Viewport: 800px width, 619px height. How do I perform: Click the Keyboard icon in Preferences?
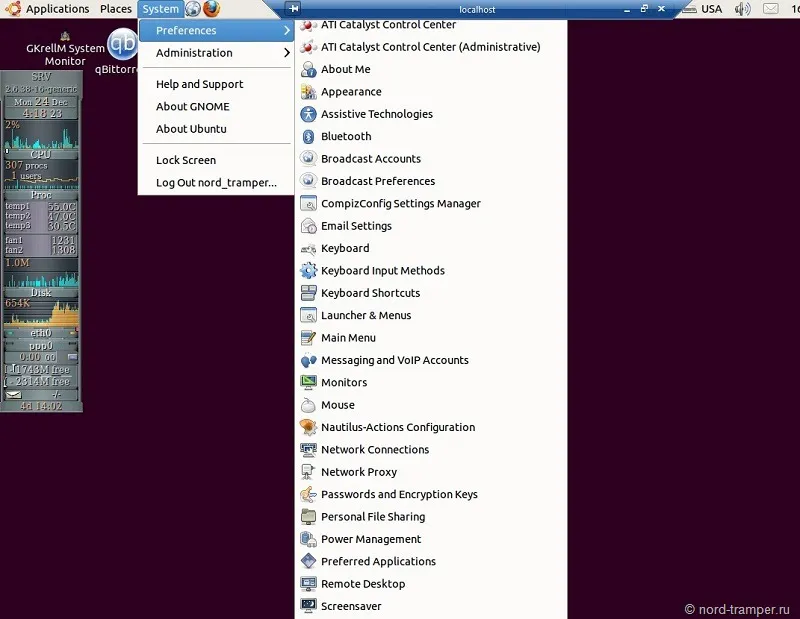308,249
